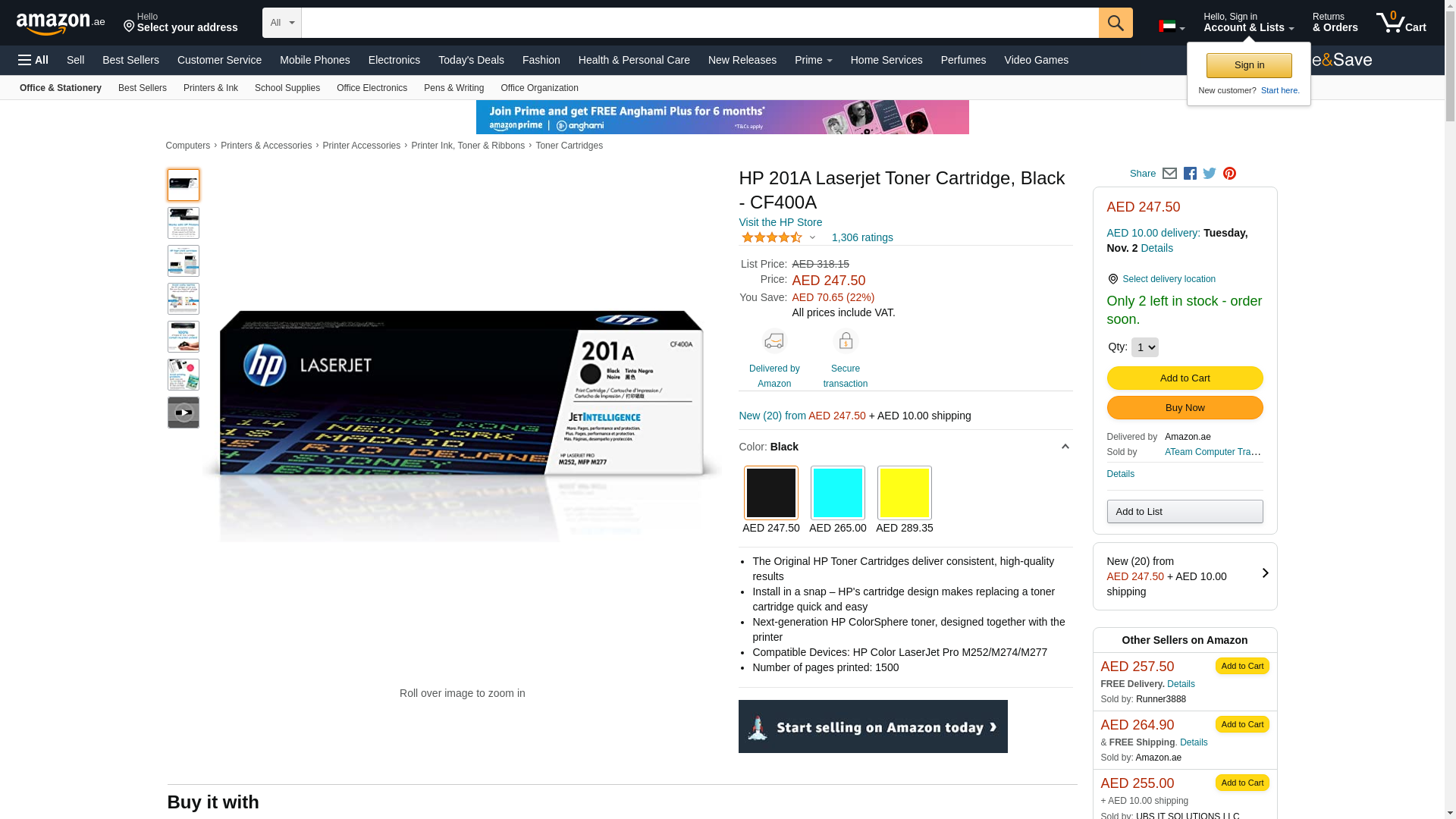Click Visit the HP Store link
The image size is (1456, 819).
(780, 222)
